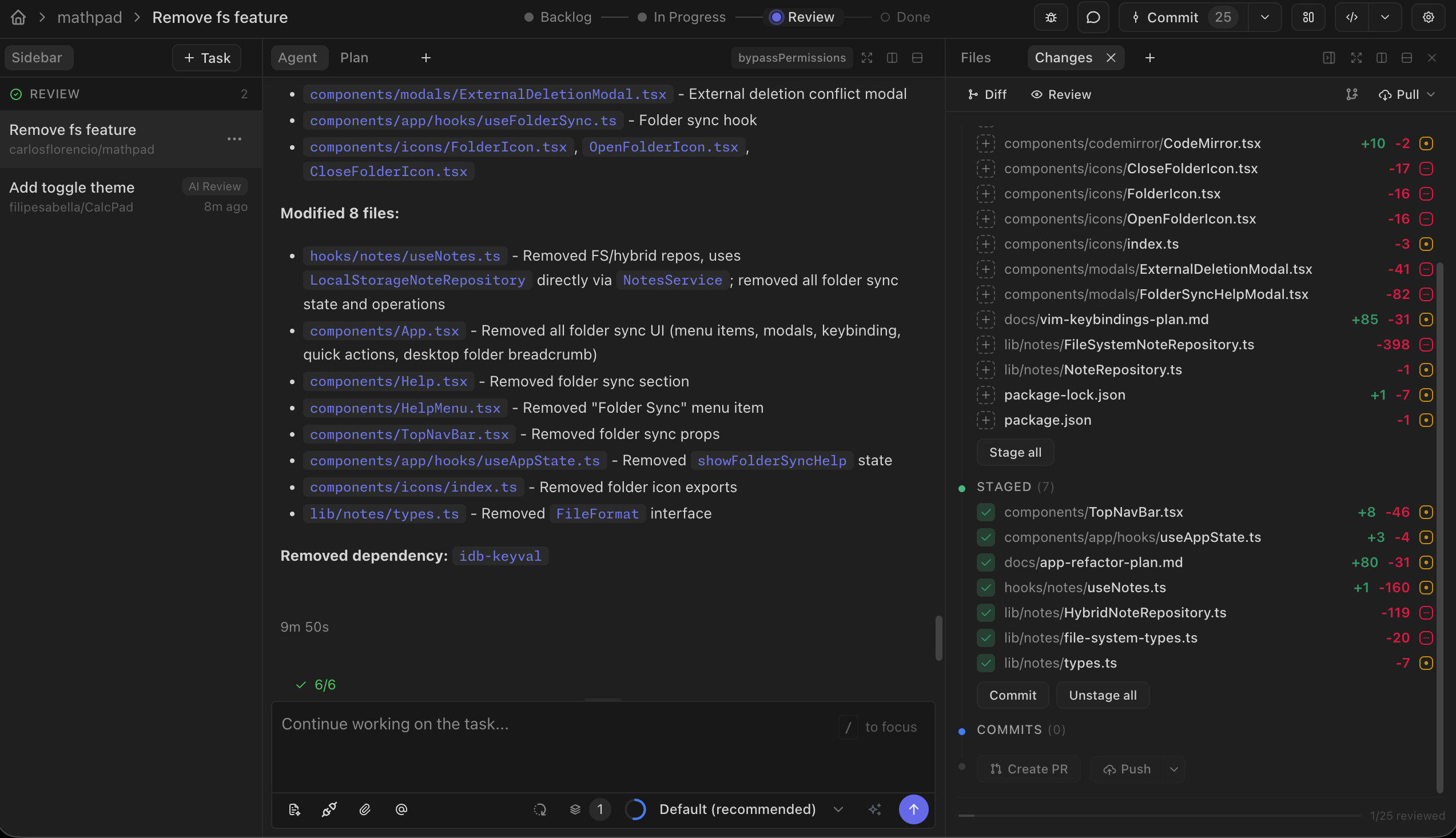Split the Agent panel vertically
Screen dimensions: 1456x838
892,58
